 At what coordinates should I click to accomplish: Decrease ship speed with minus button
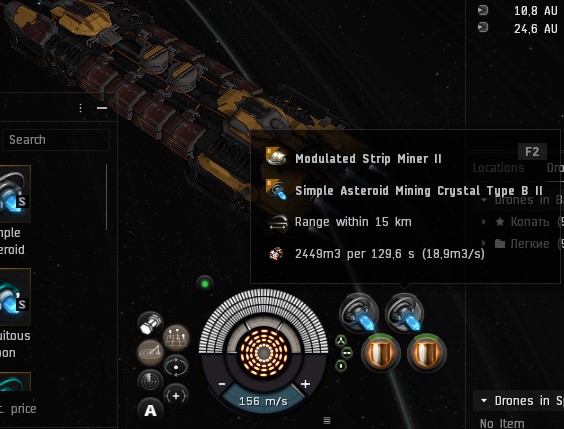coord(222,384)
